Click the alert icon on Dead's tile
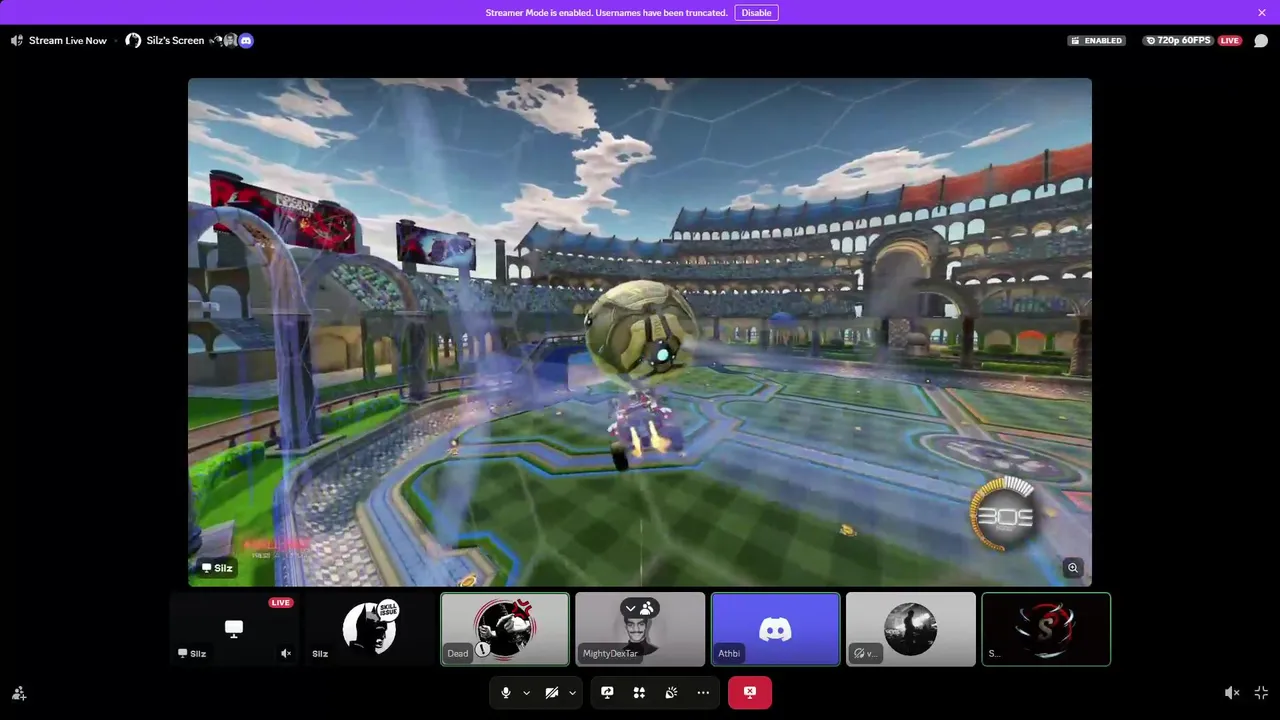The height and width of the screenshot is (720, 1280). (x=483, y=650)
